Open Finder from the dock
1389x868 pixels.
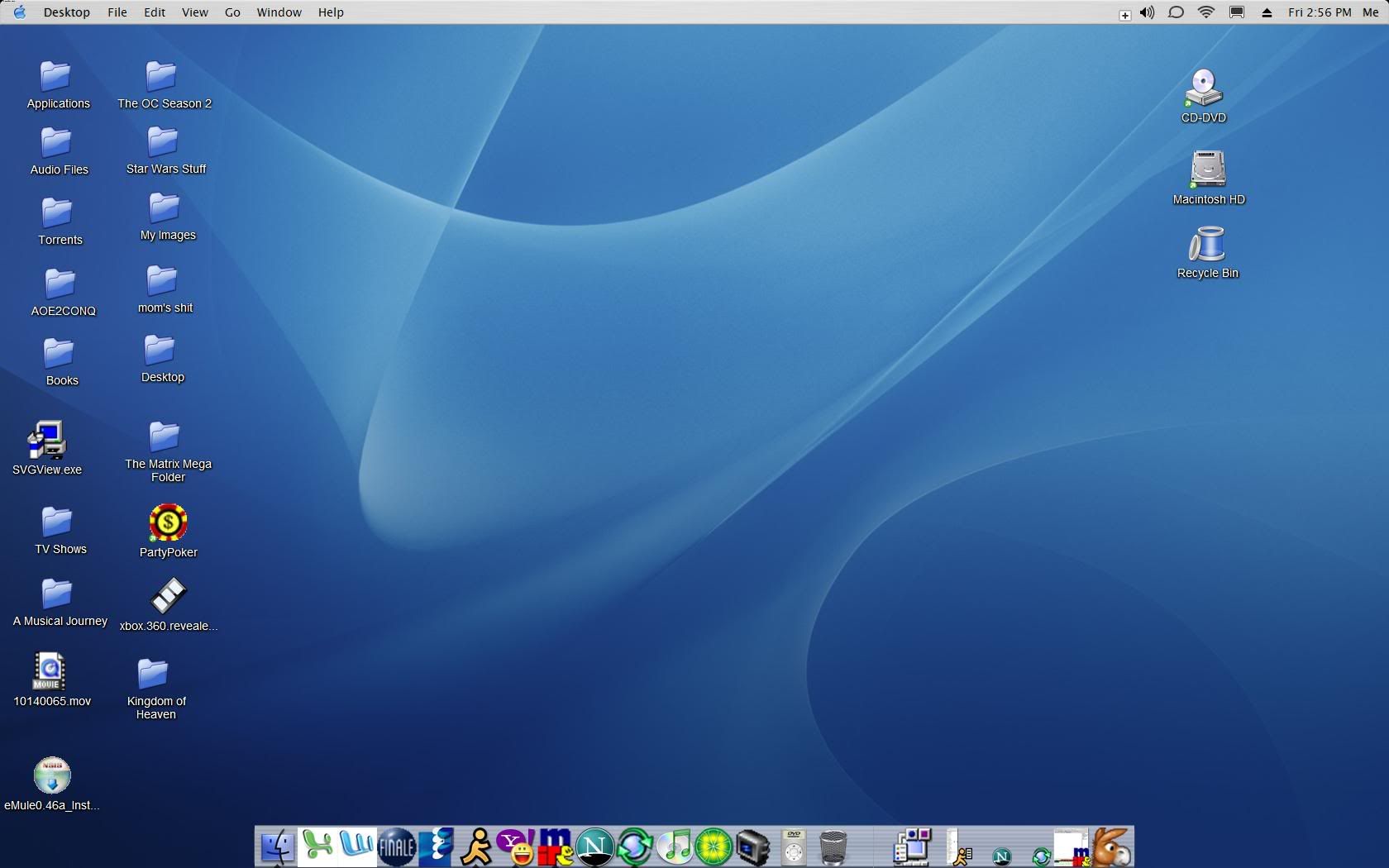pos(277,847)
